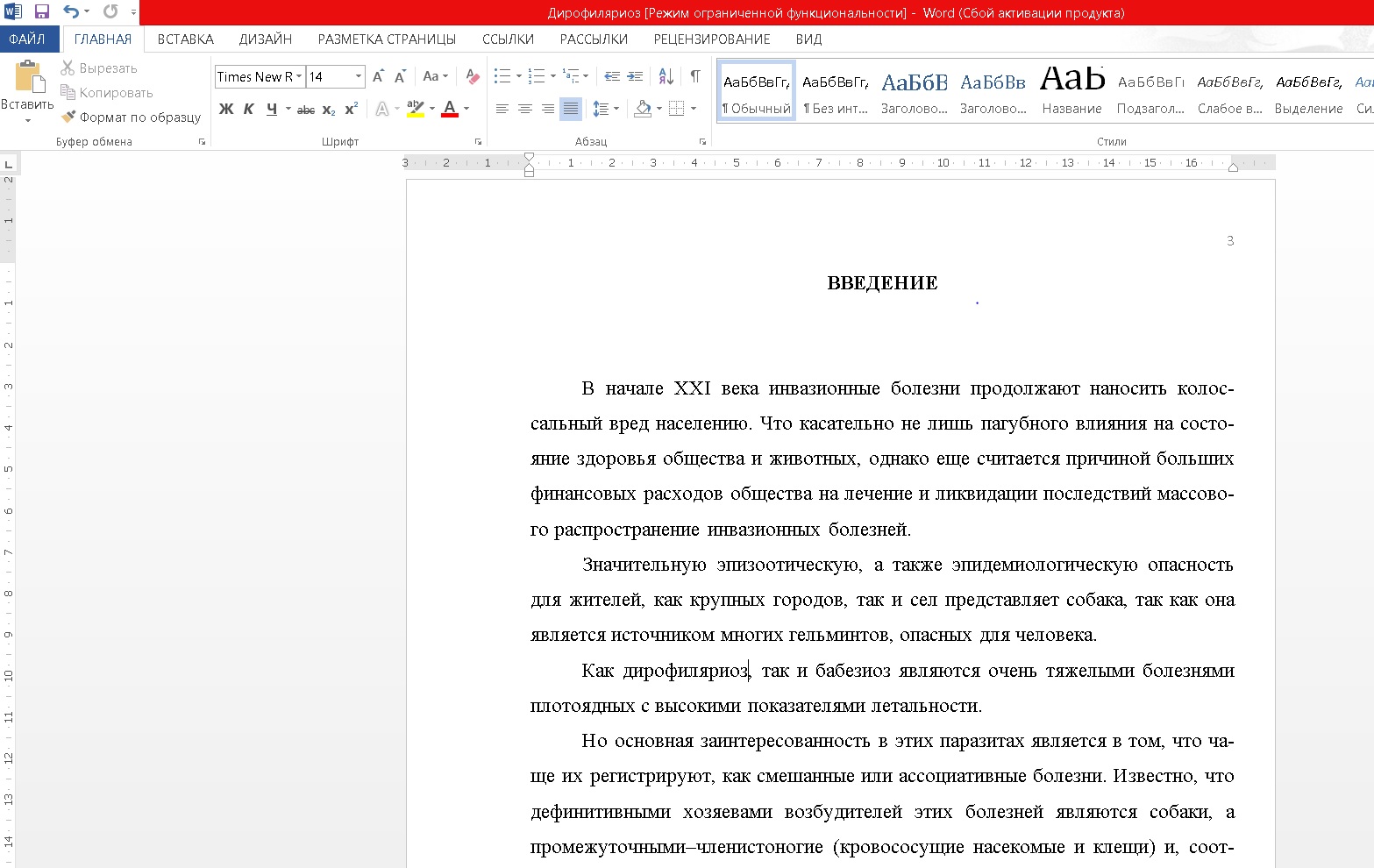Toggle bold formatting with Ж button

point(226,109)
